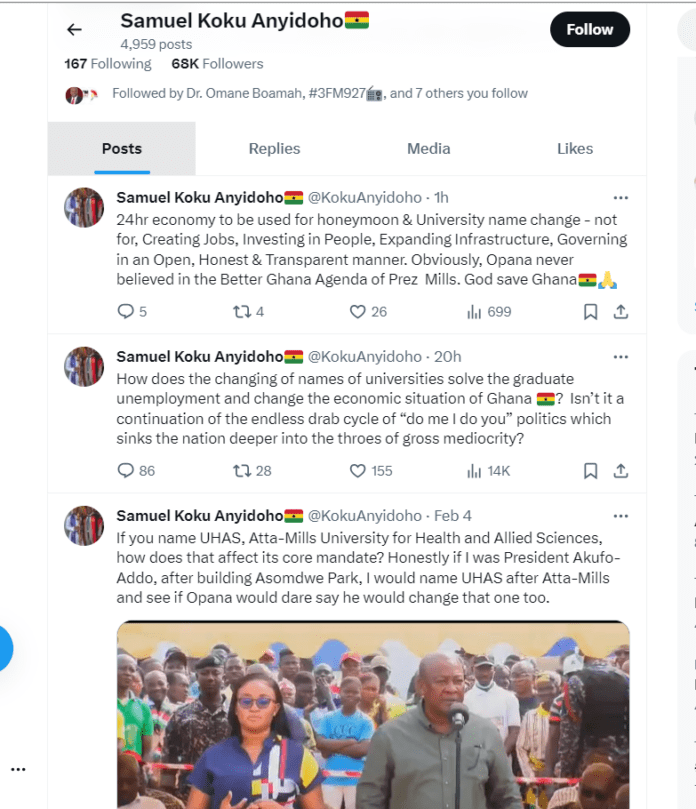Image resolution: width=696 pixels, height=809 pixels.
Task: Share the graduate unemployment post
Action: [620, 470]
